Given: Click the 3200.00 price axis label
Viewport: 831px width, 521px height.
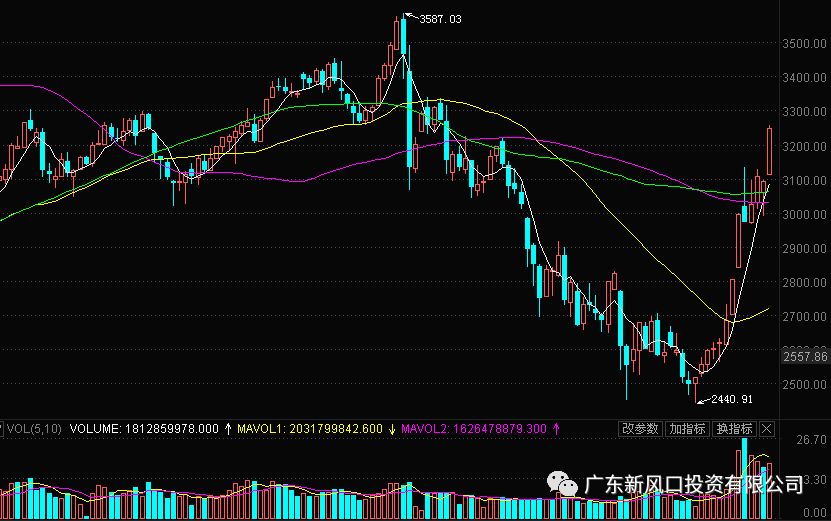Looking at the screenshot, I should pyautogui.click(x=805, y=146).
